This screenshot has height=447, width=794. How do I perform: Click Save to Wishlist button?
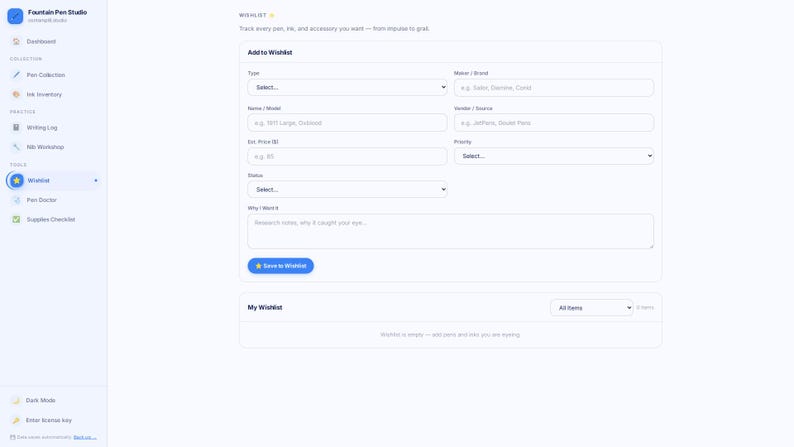coord(281,266)
